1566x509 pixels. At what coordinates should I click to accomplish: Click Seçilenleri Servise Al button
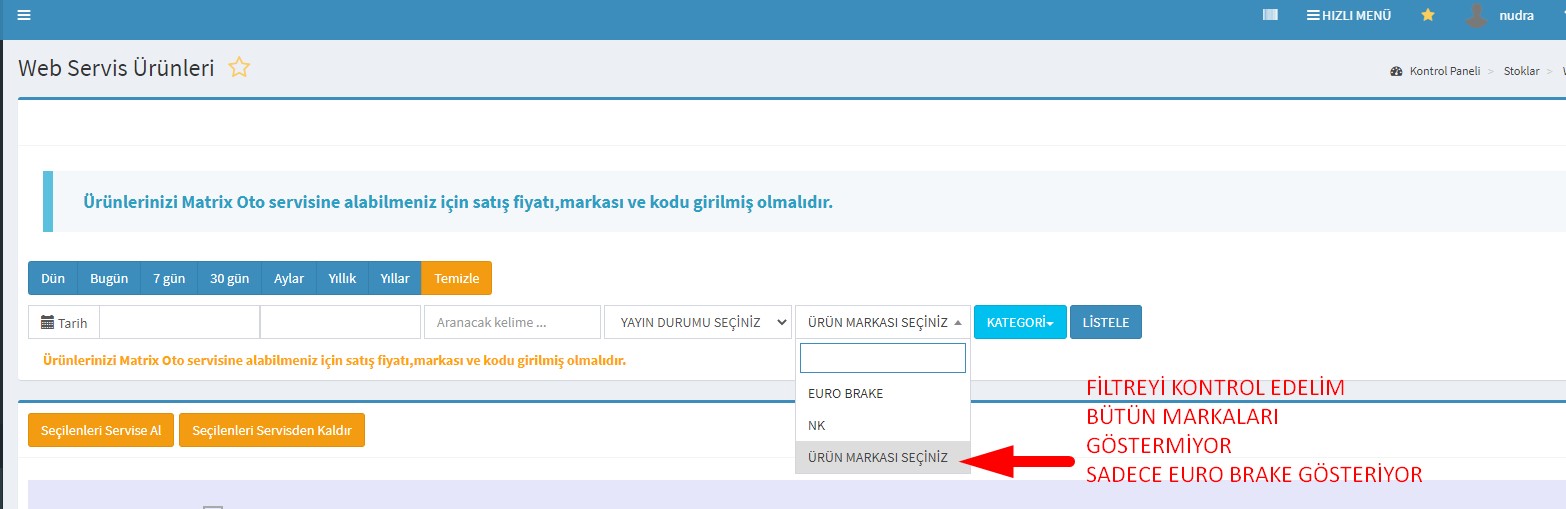[x=101, y=430]
